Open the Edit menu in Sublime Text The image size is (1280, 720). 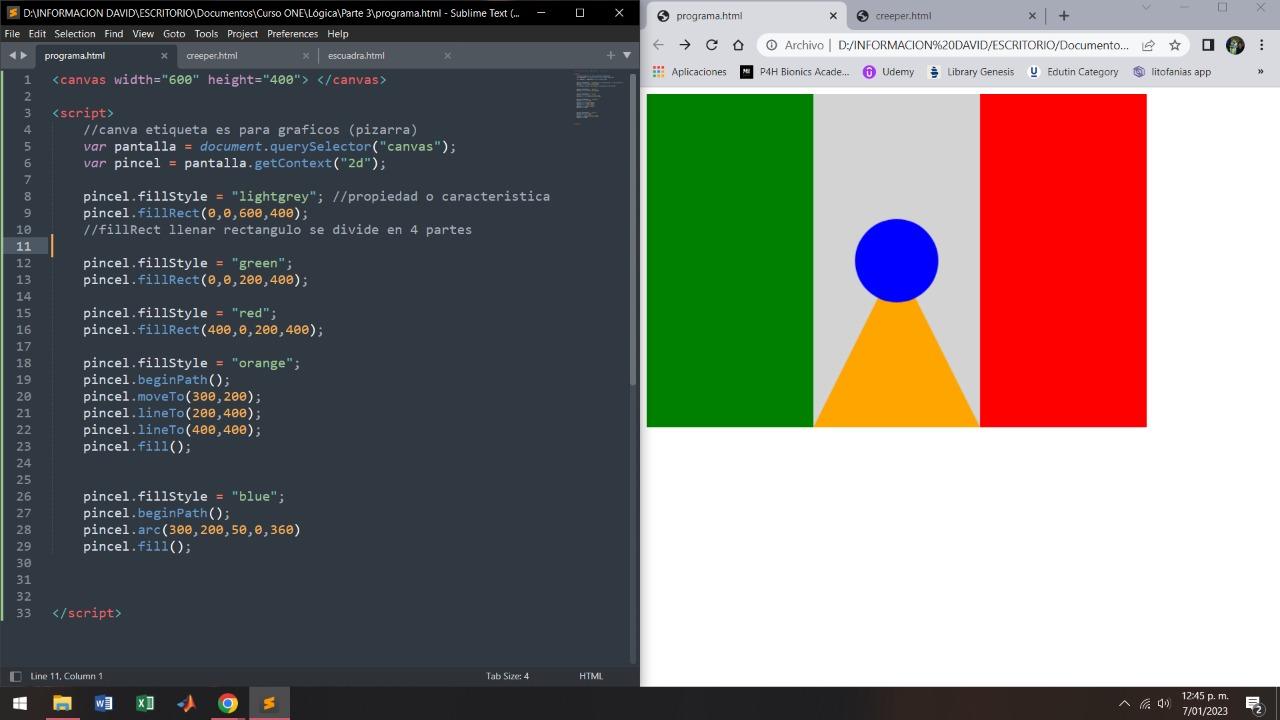pos(37,33)
